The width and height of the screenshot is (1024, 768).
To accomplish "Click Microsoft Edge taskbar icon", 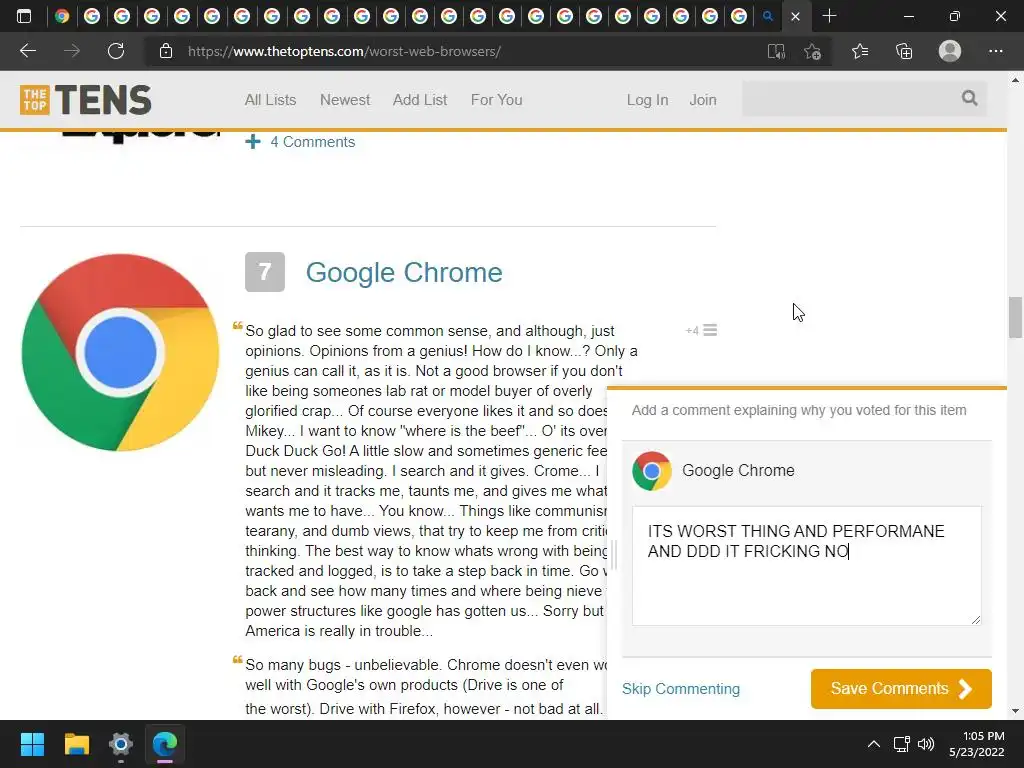I will [x=165, y=744].
